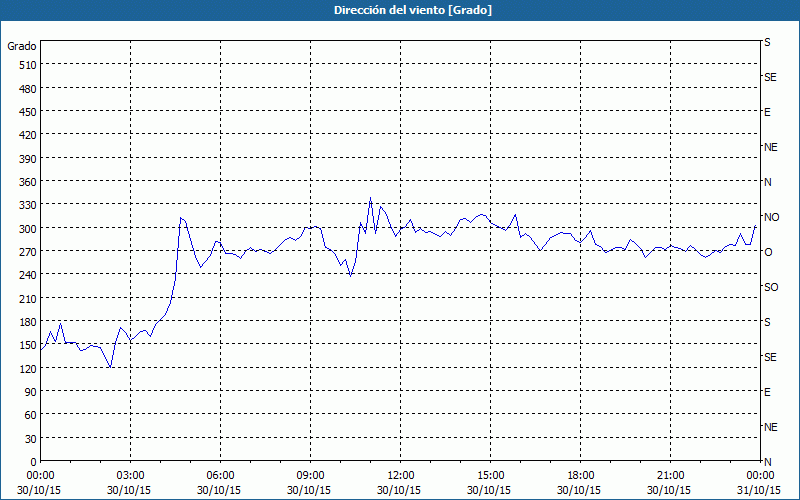Image resolution: width=800 pixels, height=500 pixels.
Task: Click the 'N' compass label at 0 level
Action: [x=767, y=462]
